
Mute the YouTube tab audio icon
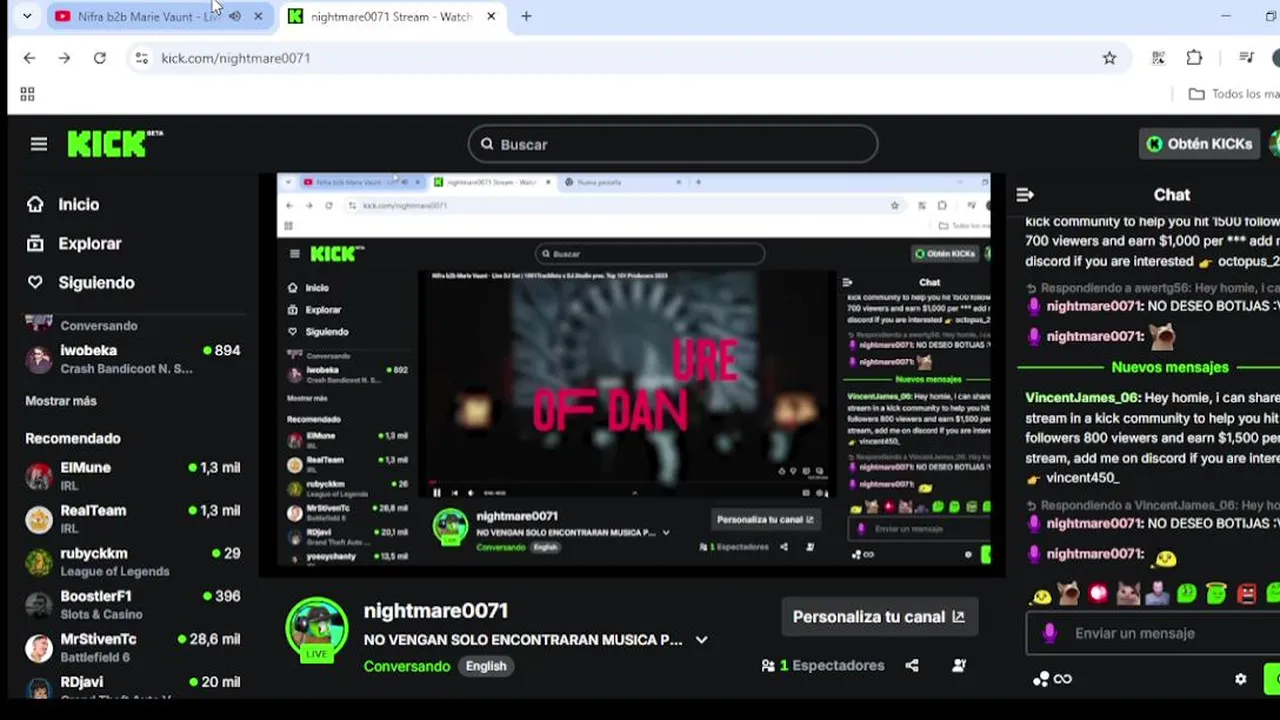click(x=235, y=16)
